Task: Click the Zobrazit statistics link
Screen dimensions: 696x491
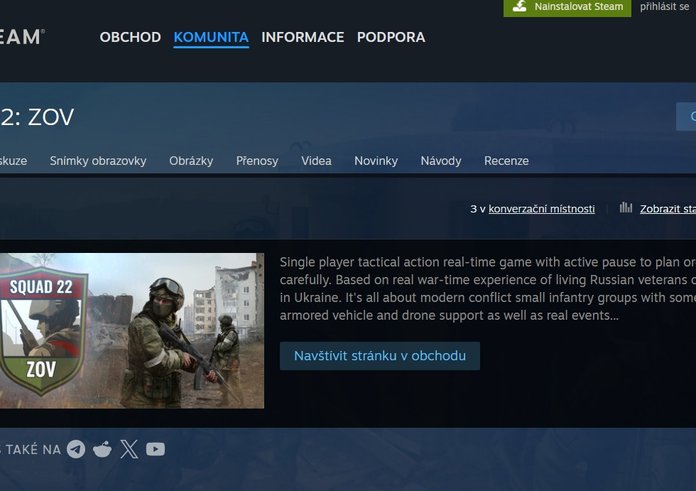Action: pyautogui.click(x=668, y=209)
